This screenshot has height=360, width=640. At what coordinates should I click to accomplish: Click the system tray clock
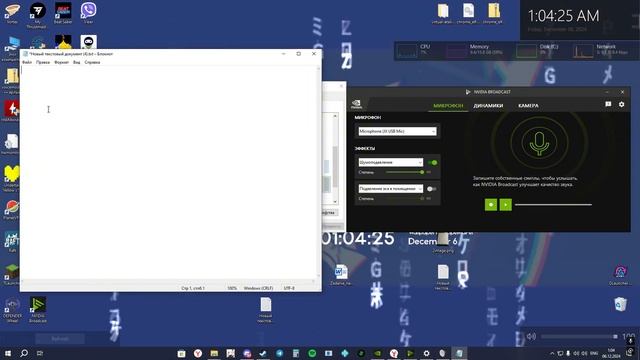point(611,353)
